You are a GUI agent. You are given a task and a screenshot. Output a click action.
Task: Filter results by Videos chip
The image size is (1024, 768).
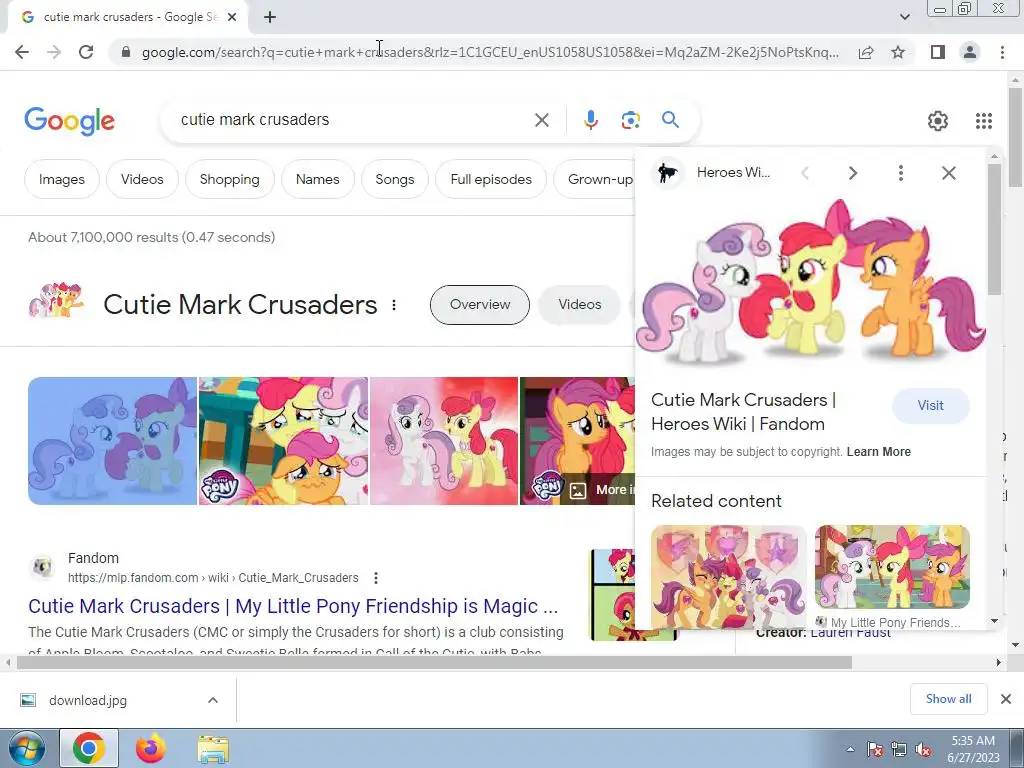[x=142, y=180]
